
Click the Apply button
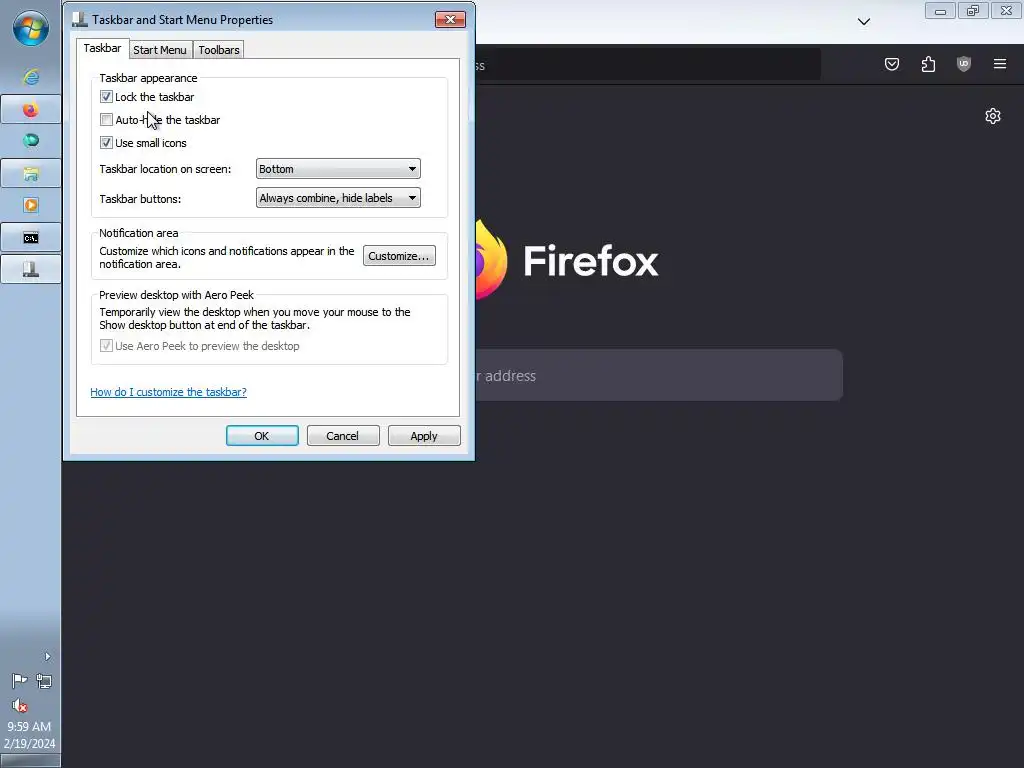(x=424, y=436)
